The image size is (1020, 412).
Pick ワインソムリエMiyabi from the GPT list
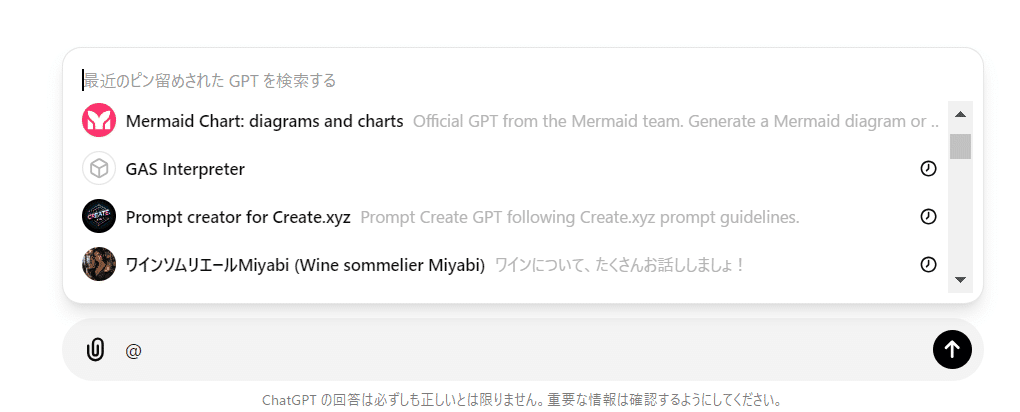click(x=305, y=265)
